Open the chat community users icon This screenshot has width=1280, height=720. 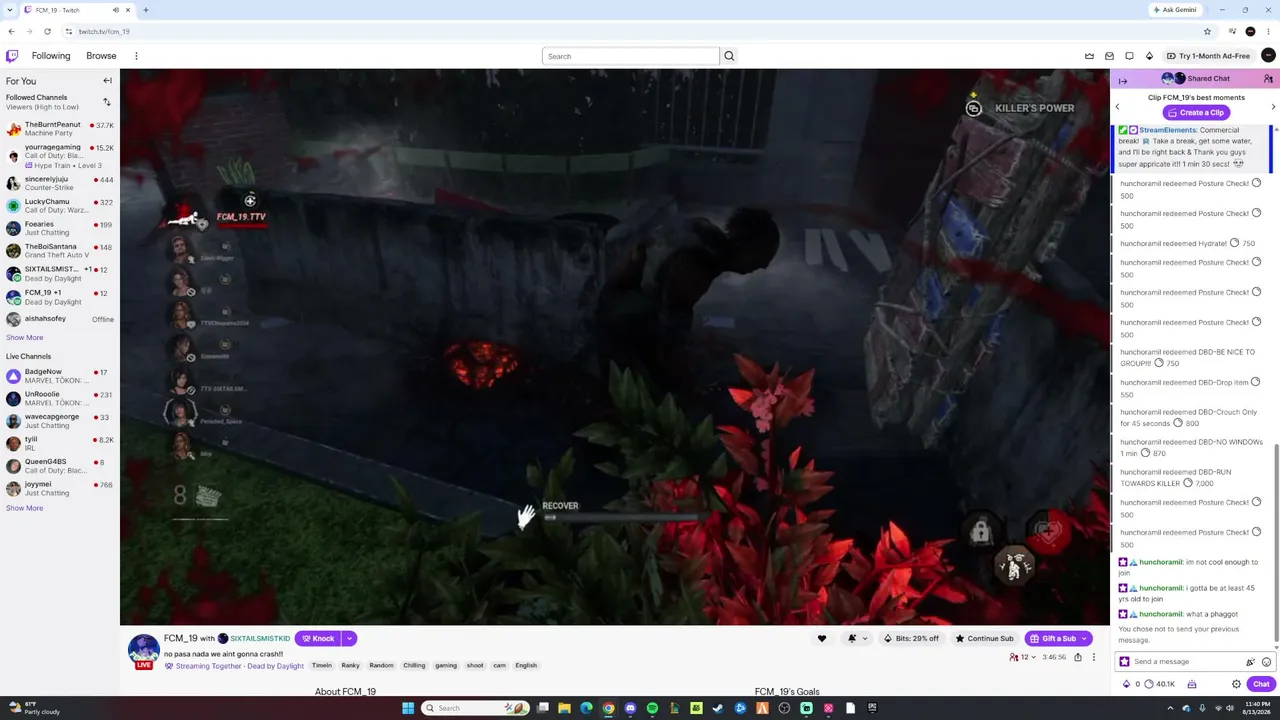1268,79
